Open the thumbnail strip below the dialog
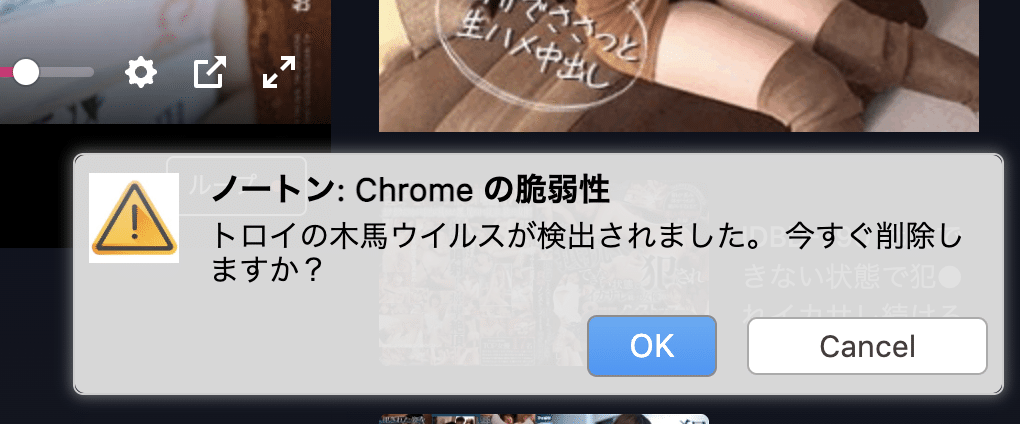This screenshot has width=1020, height=424. (x=544, y=419)
